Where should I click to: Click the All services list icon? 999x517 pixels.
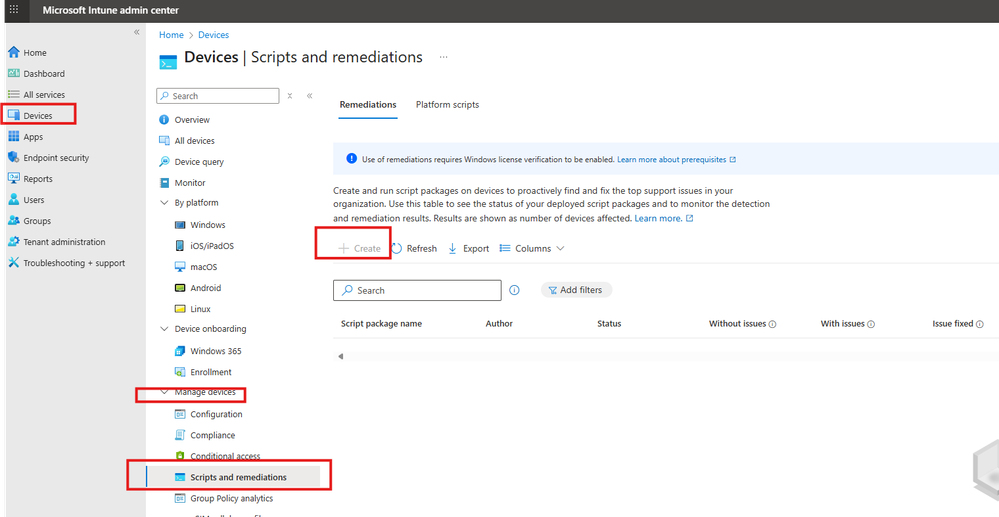pos(13,94)
